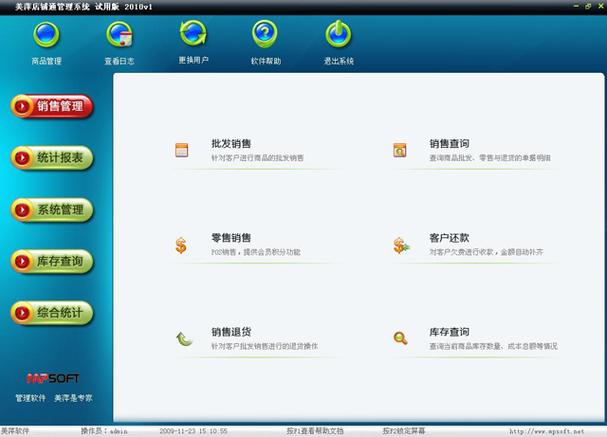The height and width of the screenshot is (437, 607).
Task: Click description under 销售查询 heading
Action: click(490, 158)
